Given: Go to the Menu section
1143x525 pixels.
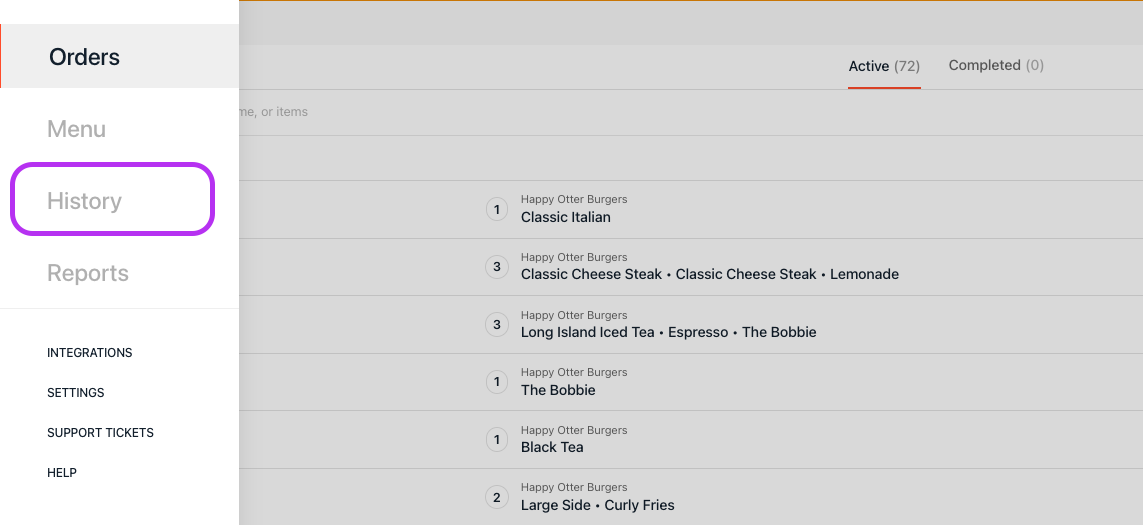Looking at the screenshot, I should (x=77, y=129).
